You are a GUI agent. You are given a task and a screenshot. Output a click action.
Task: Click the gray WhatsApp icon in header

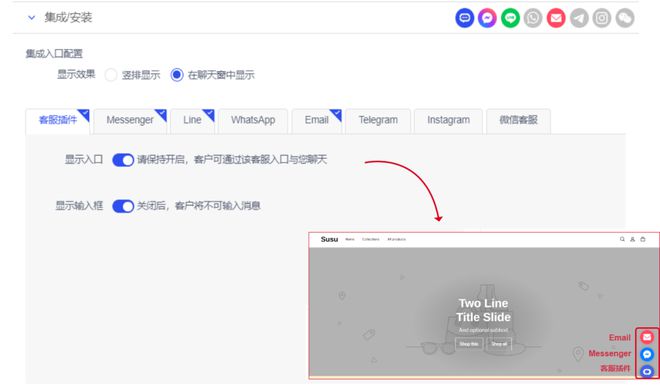pyautogui.click(x=533, y=18)
